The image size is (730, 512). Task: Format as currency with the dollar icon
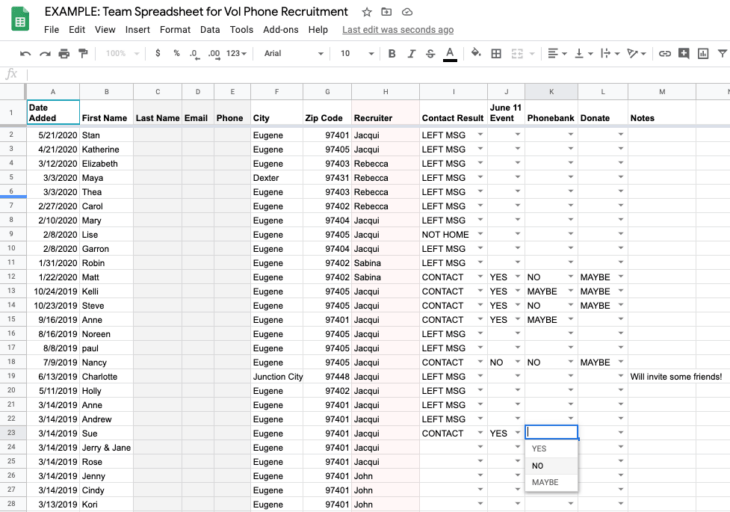158,53
